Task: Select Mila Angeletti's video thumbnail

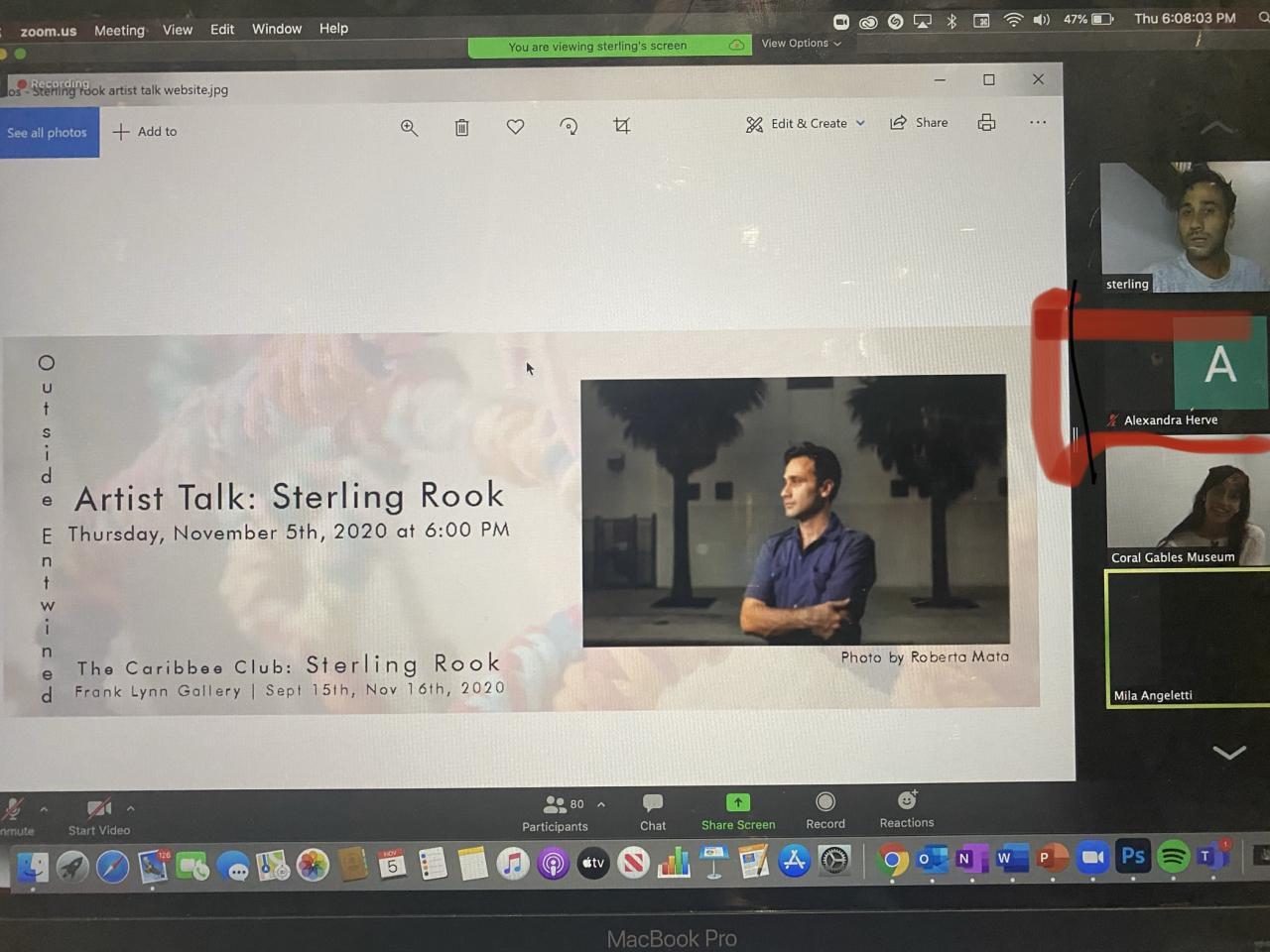Action: (x=1188, y=640)
